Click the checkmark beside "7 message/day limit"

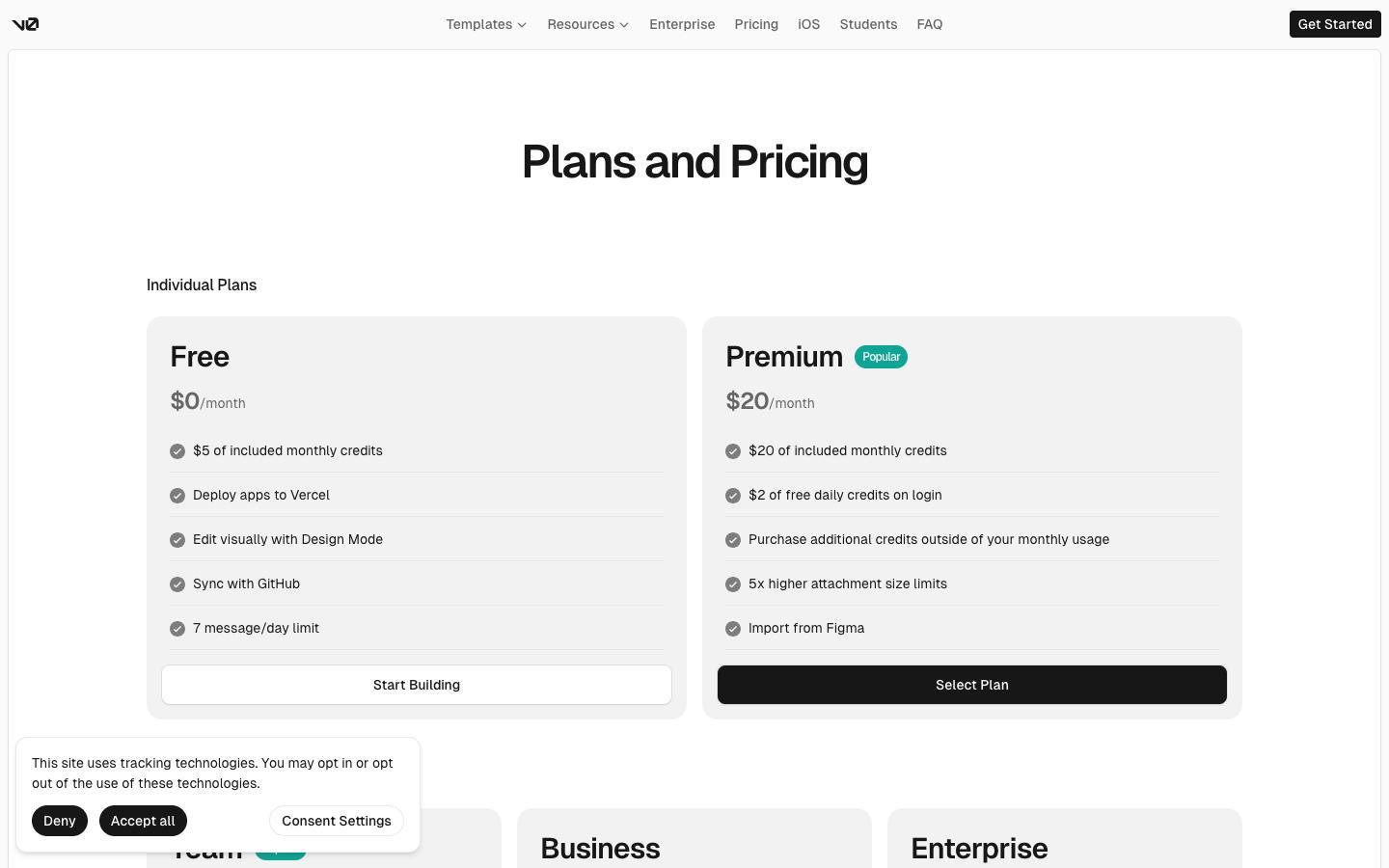click(177, 628)
